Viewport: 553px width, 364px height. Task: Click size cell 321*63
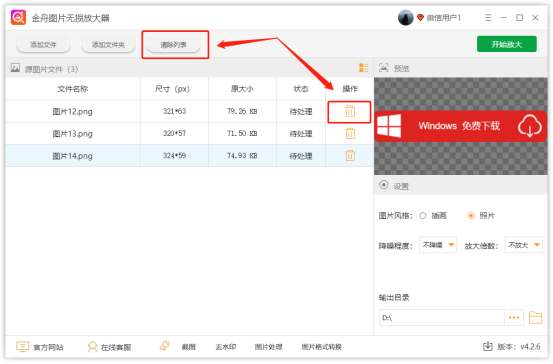pyautogui.click(x=174, y=111)
